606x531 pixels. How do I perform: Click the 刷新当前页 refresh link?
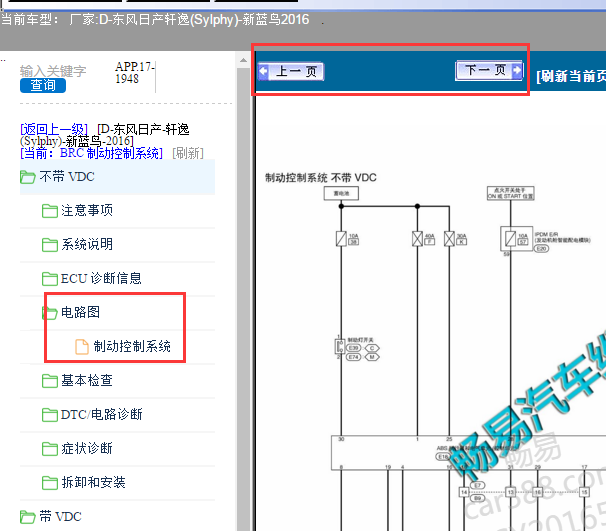(x=571, y=76)
